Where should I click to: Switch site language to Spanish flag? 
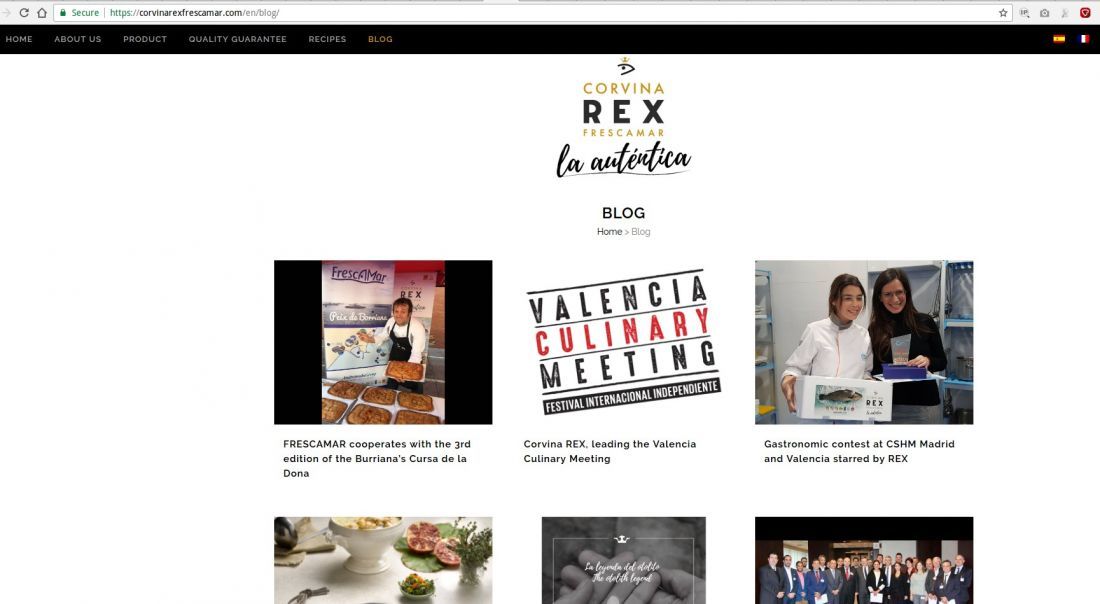pyautogui.click(x=1059, y=39)
